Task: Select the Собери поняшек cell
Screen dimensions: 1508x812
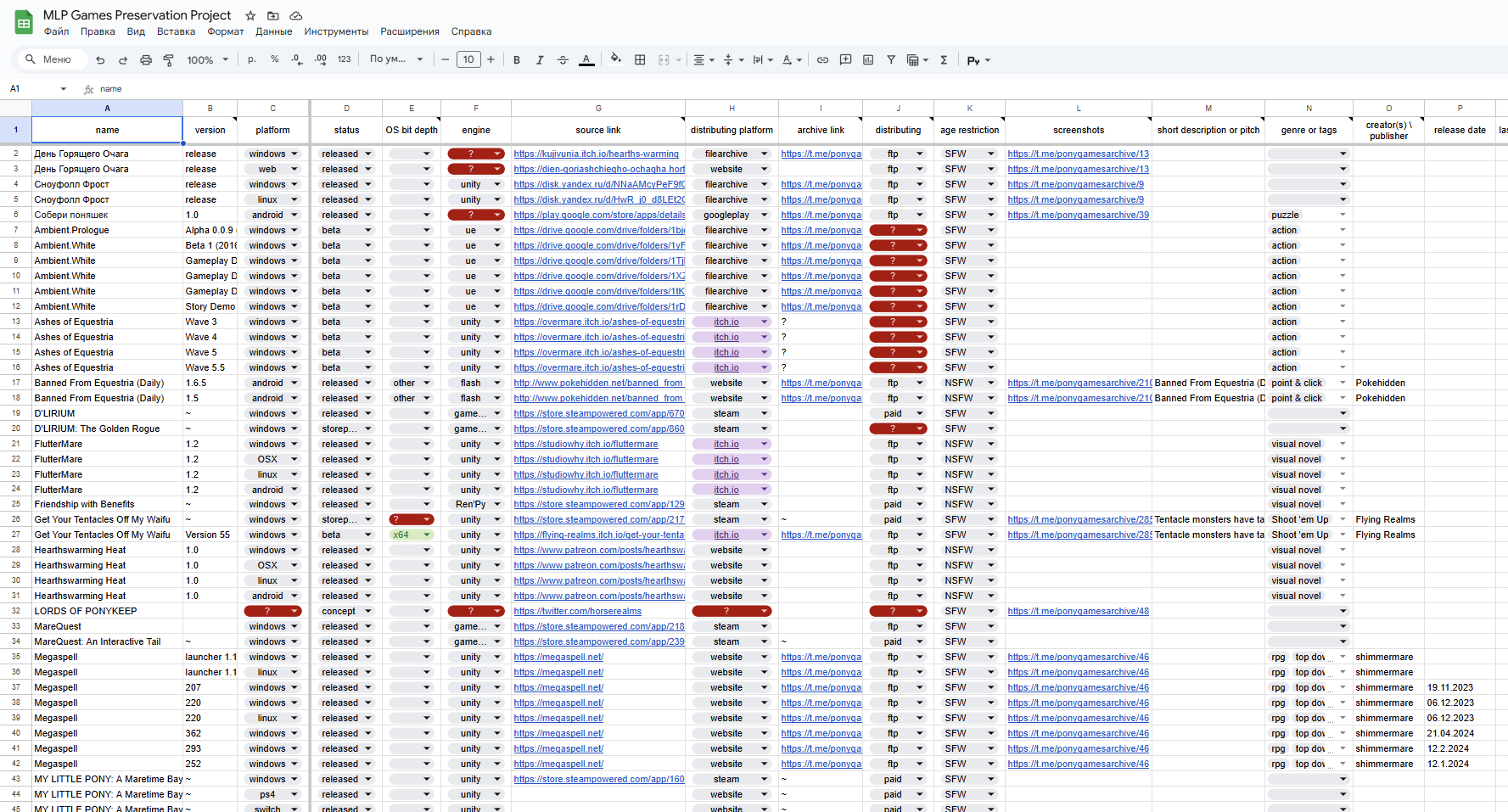Action: point(107,215)
